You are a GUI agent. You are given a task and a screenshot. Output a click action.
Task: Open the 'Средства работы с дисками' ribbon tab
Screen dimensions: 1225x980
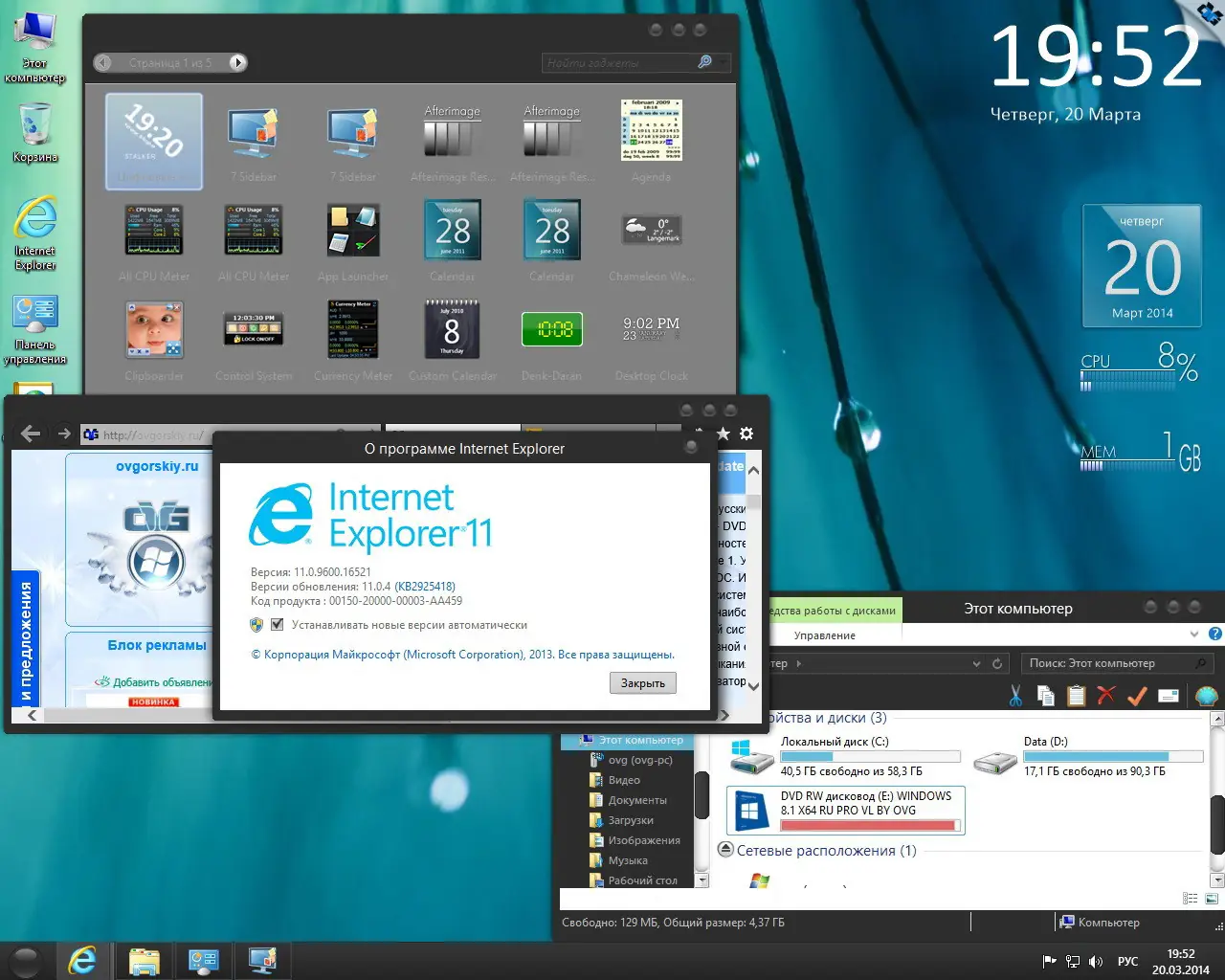pyautogui.click(x=834, y=611)
